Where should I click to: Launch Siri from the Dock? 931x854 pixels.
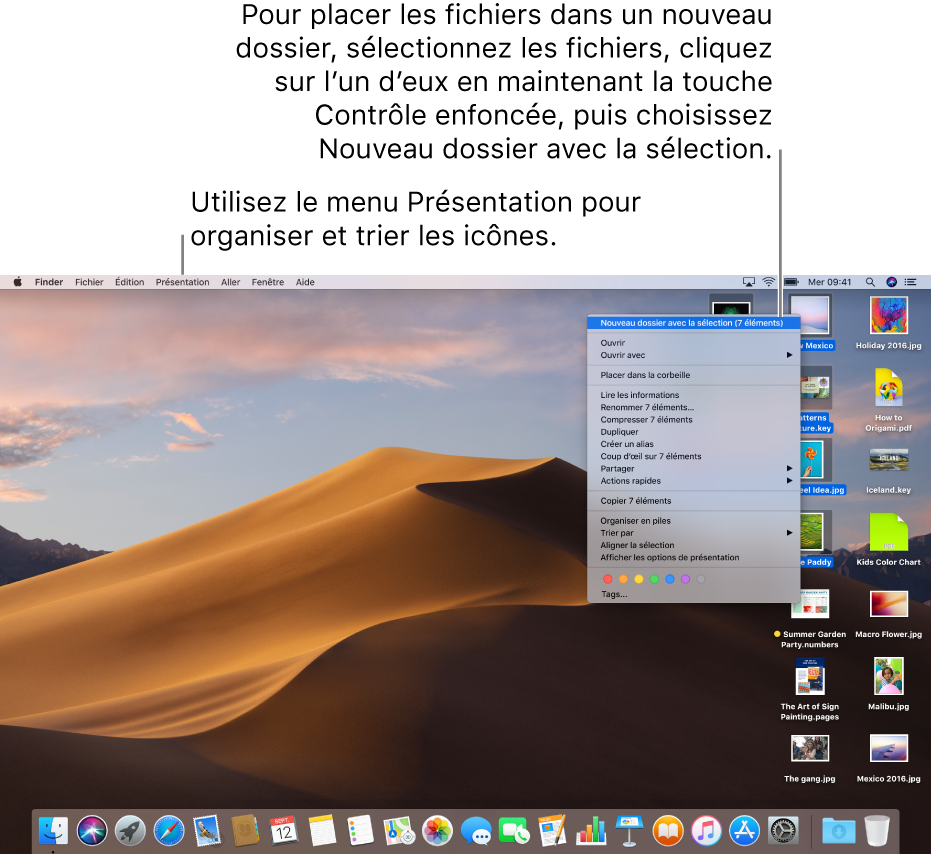point(92,830)
